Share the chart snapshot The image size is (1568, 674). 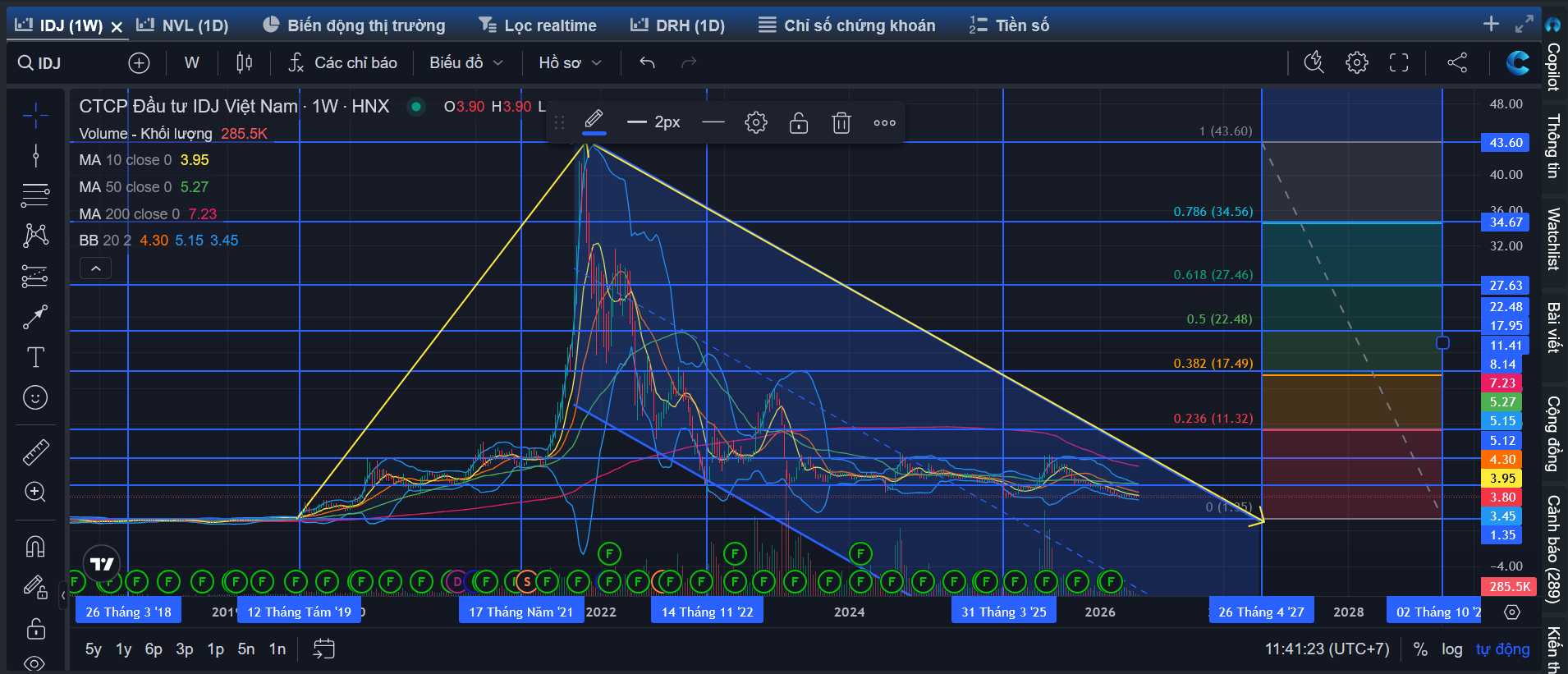tap(1457, 63)
